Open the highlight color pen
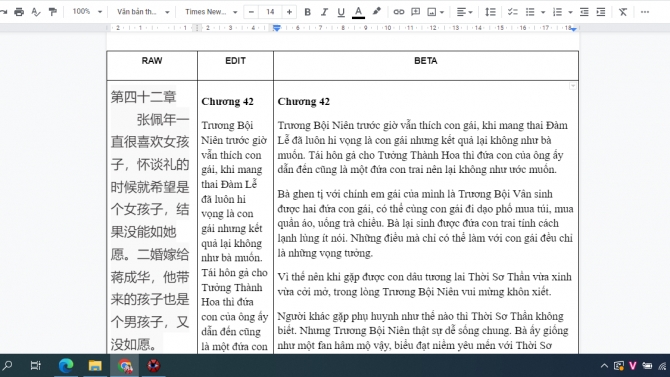Image resolution: width=670 pixels, height=377 pixels. 376,12
